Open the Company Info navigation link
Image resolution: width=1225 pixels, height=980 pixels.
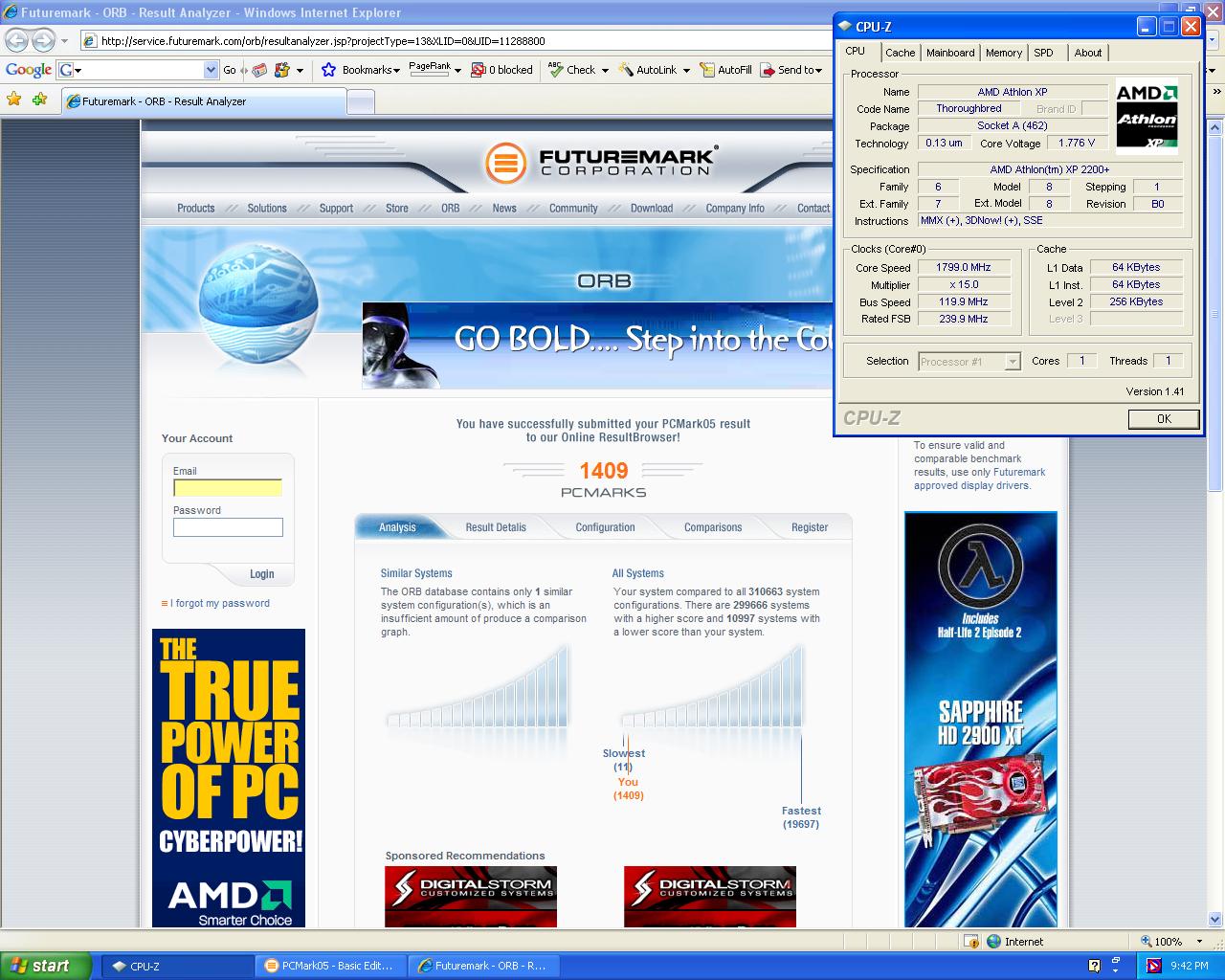[735, 208]
